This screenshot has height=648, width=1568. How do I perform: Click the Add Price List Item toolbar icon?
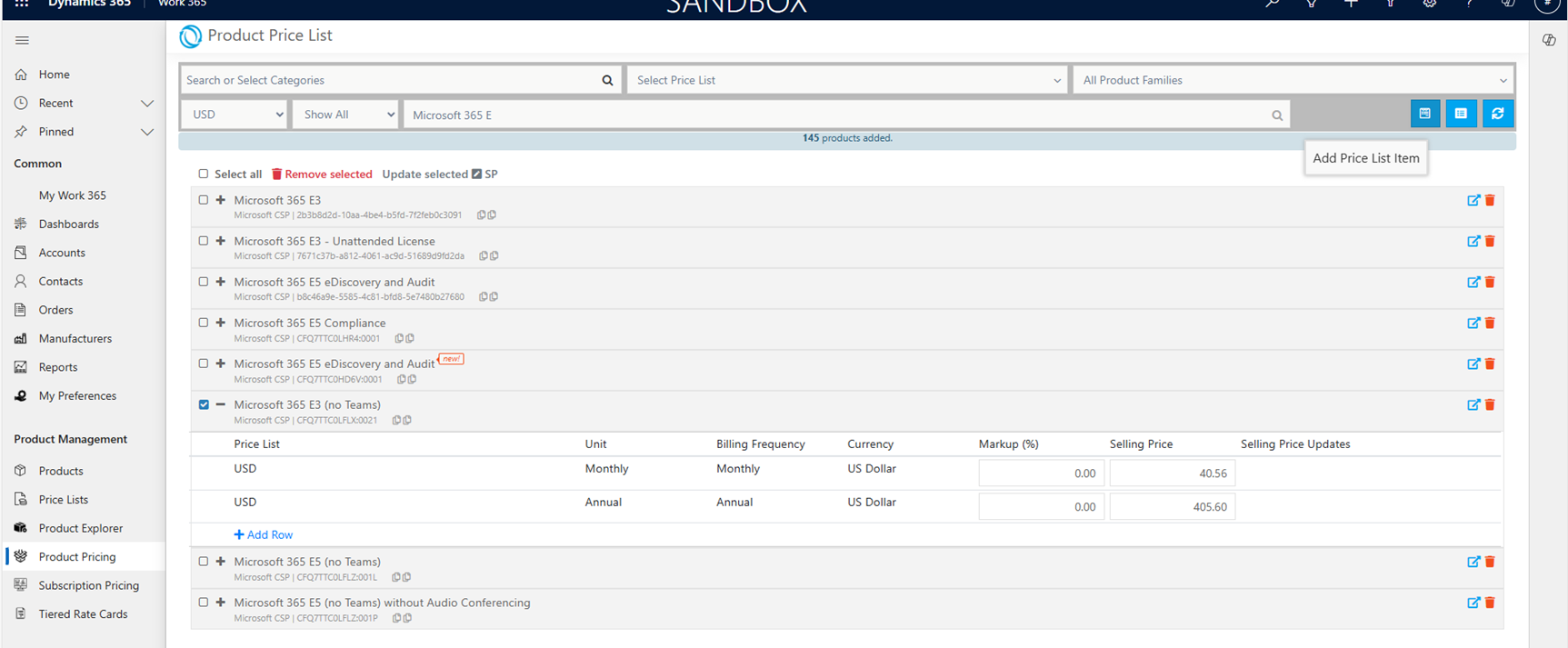(x=1424, y=114)
